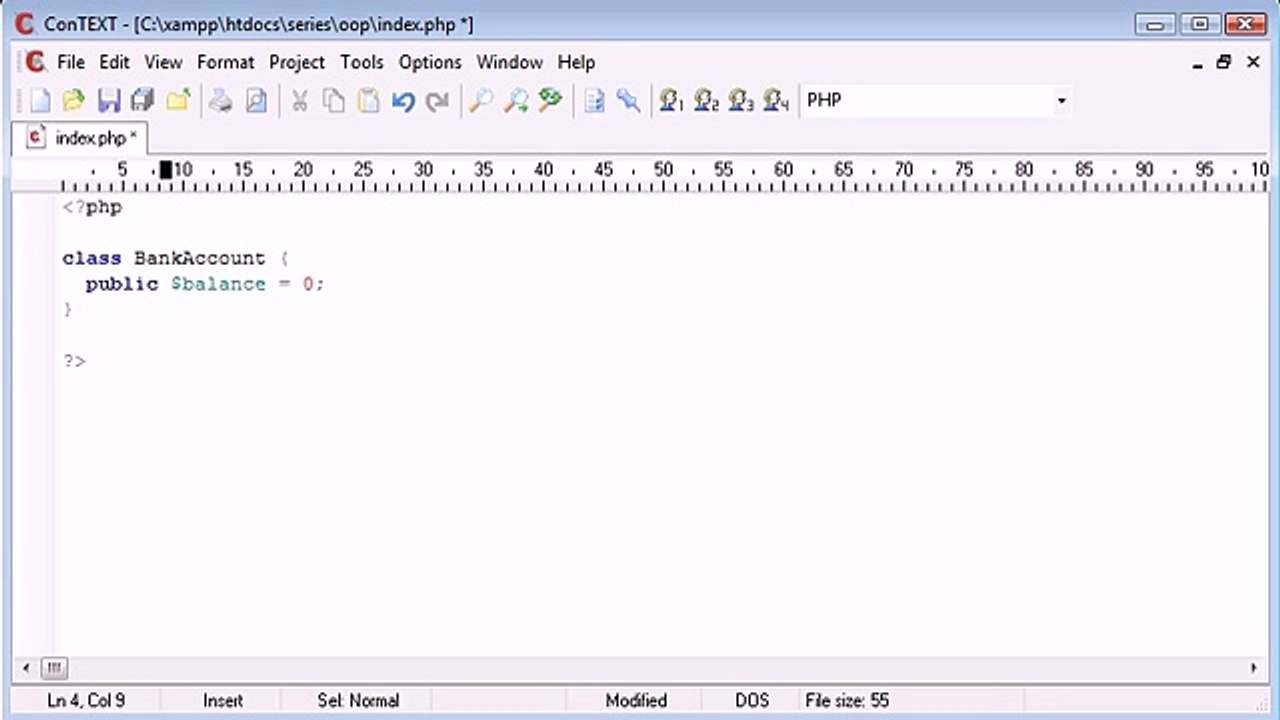Paste from clipboard with the Paste icon
This screenshot has height=720, width=1280.
pyautogui.click(x=368, y=100)
